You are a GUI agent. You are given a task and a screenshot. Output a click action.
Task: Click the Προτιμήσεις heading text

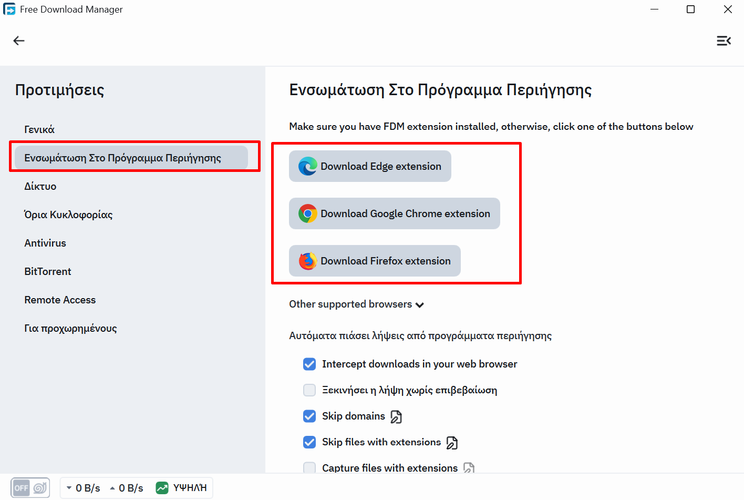pos(60,90)
